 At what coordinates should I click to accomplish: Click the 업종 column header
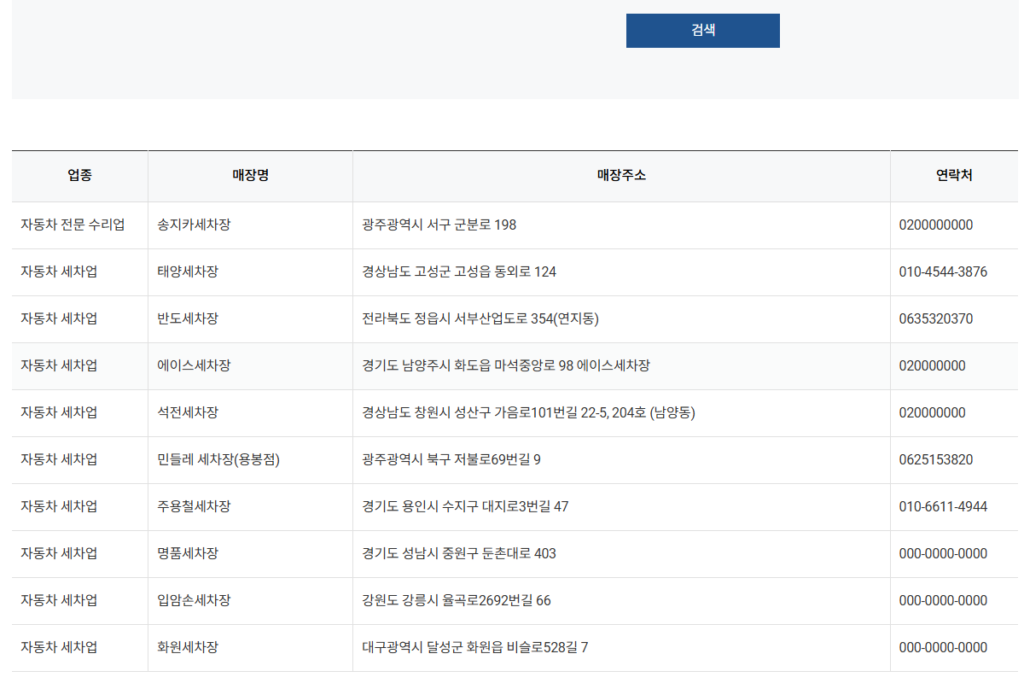[x=79, y=175]
